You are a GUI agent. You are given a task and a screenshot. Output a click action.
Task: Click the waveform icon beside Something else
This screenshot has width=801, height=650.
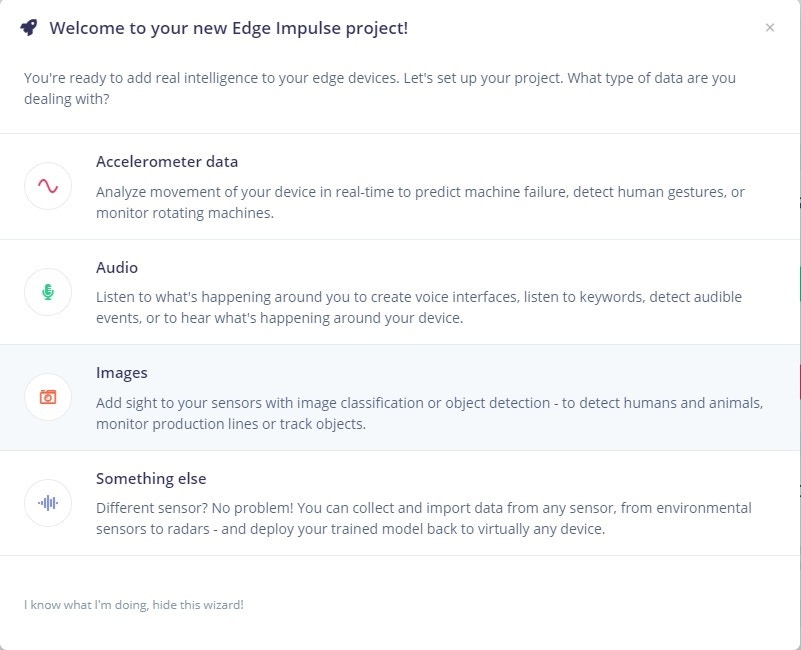(x=48, y=503)
